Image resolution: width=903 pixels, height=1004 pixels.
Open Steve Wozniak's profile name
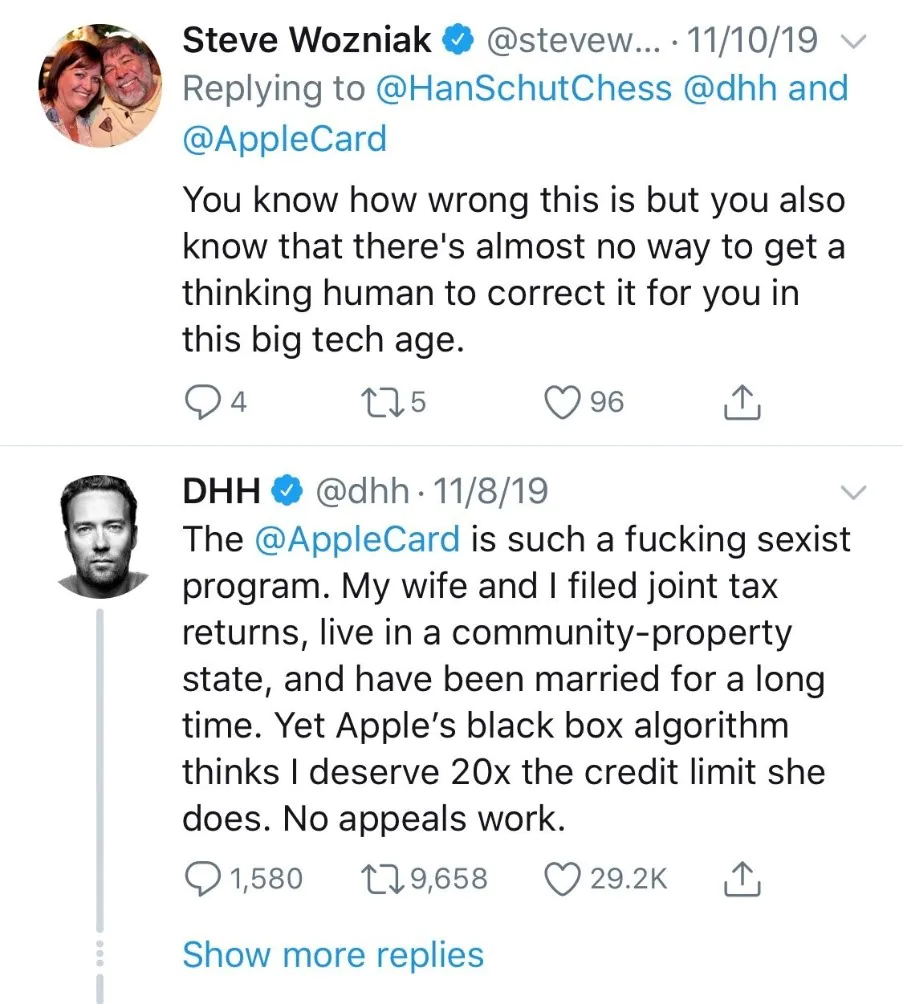pos(307,41)
